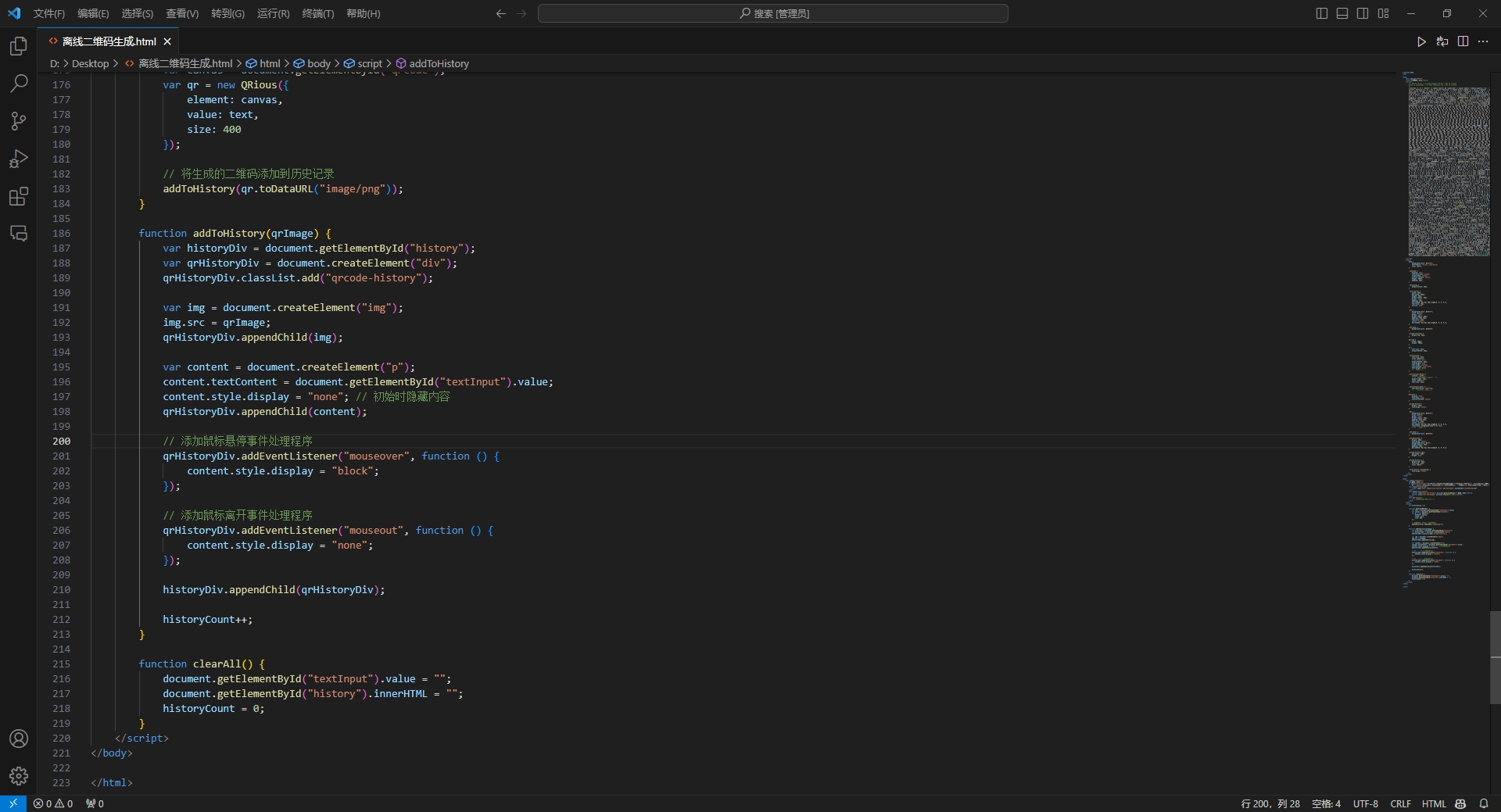Screen dimensions: 1501x812
Task: Run the file with the play icon
Action: 1421,41
